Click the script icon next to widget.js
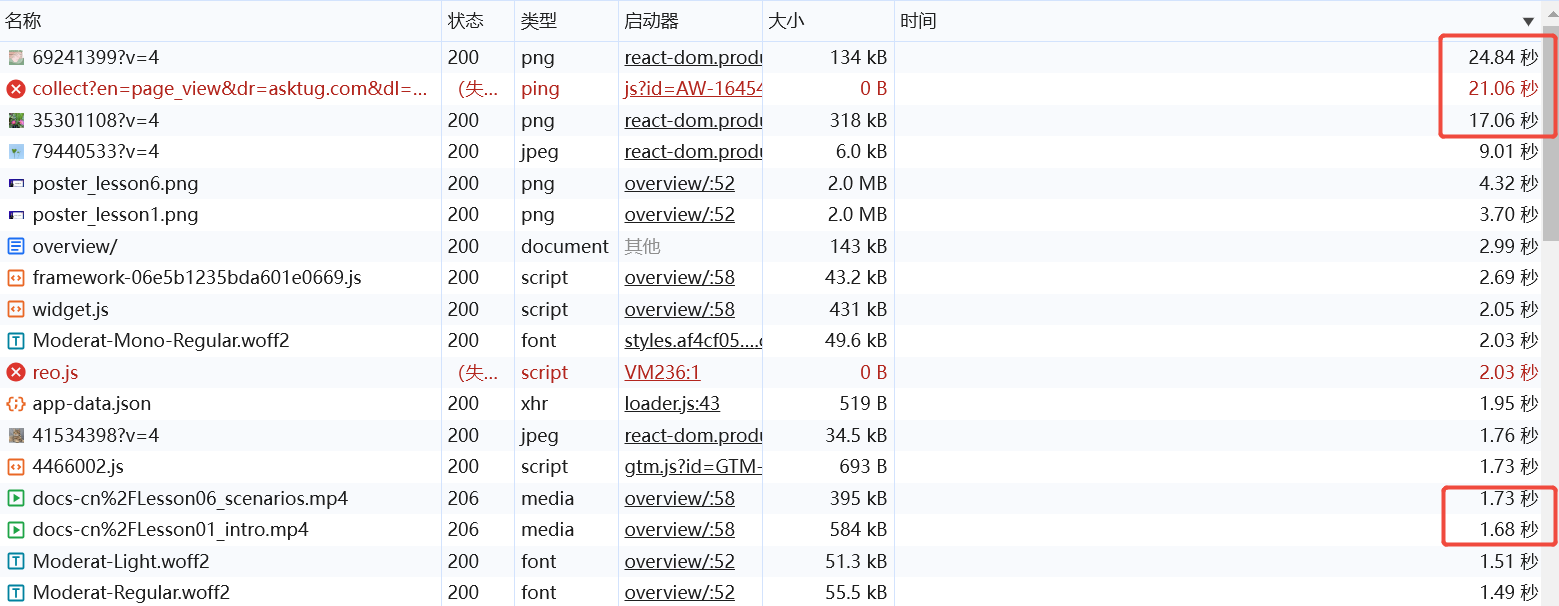 click(x=16, y=309)
